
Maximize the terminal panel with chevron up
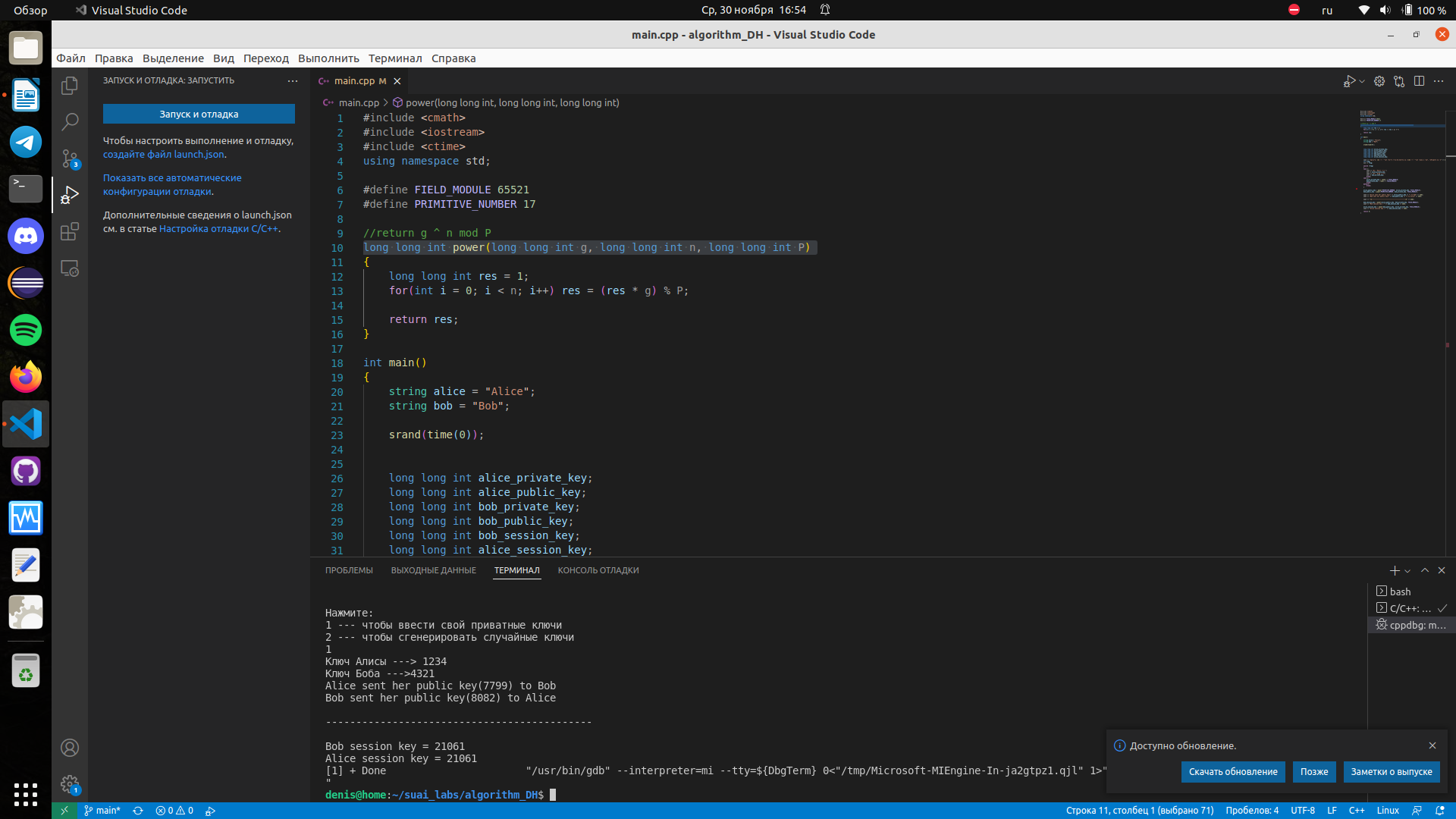tap(1425, 570)
